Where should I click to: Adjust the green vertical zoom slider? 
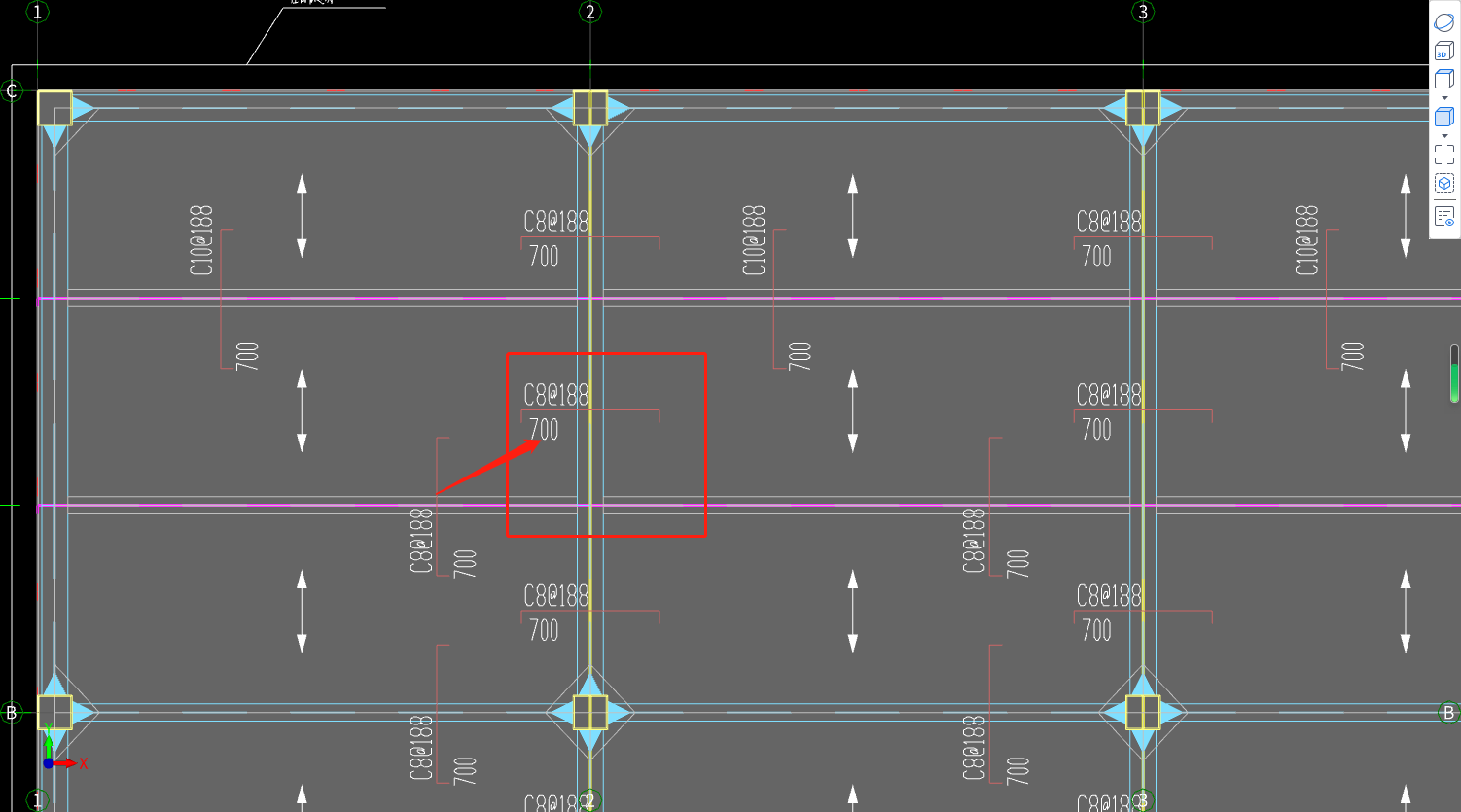[1454, 373]
